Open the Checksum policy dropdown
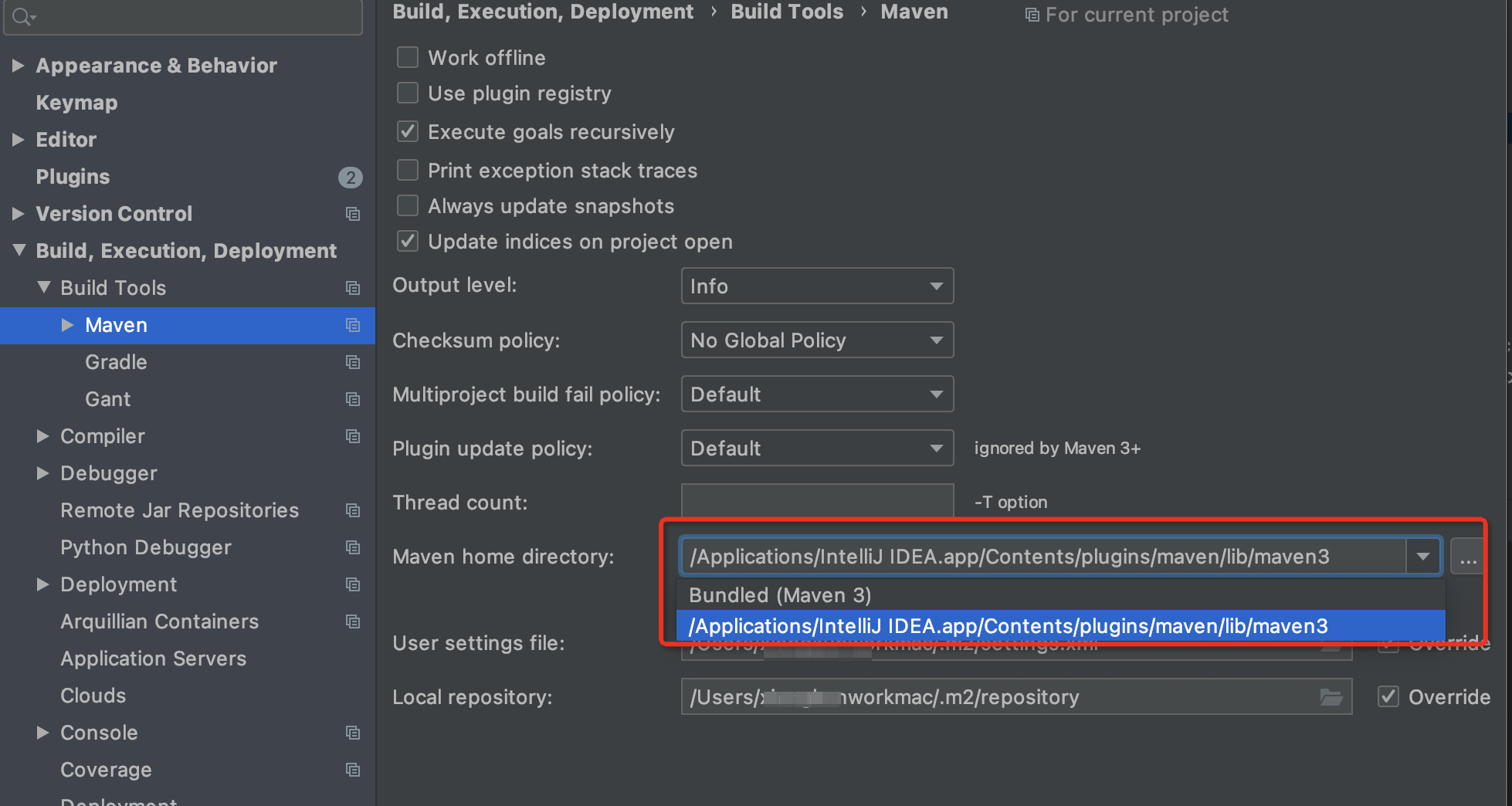The image size is (1512, 806). pos(817,340)
